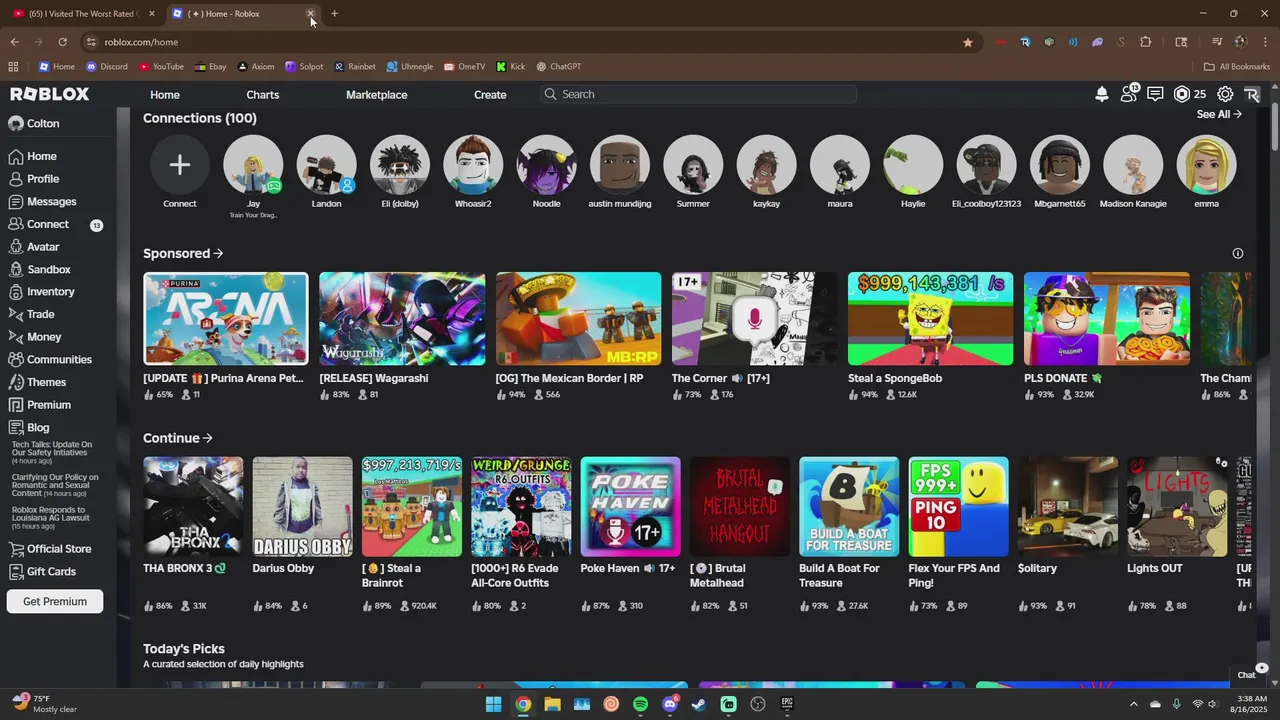Open Poke Haven 17+ game thumbnail
The height and width of the screenshot is (720, 1280).
[631, 507]
